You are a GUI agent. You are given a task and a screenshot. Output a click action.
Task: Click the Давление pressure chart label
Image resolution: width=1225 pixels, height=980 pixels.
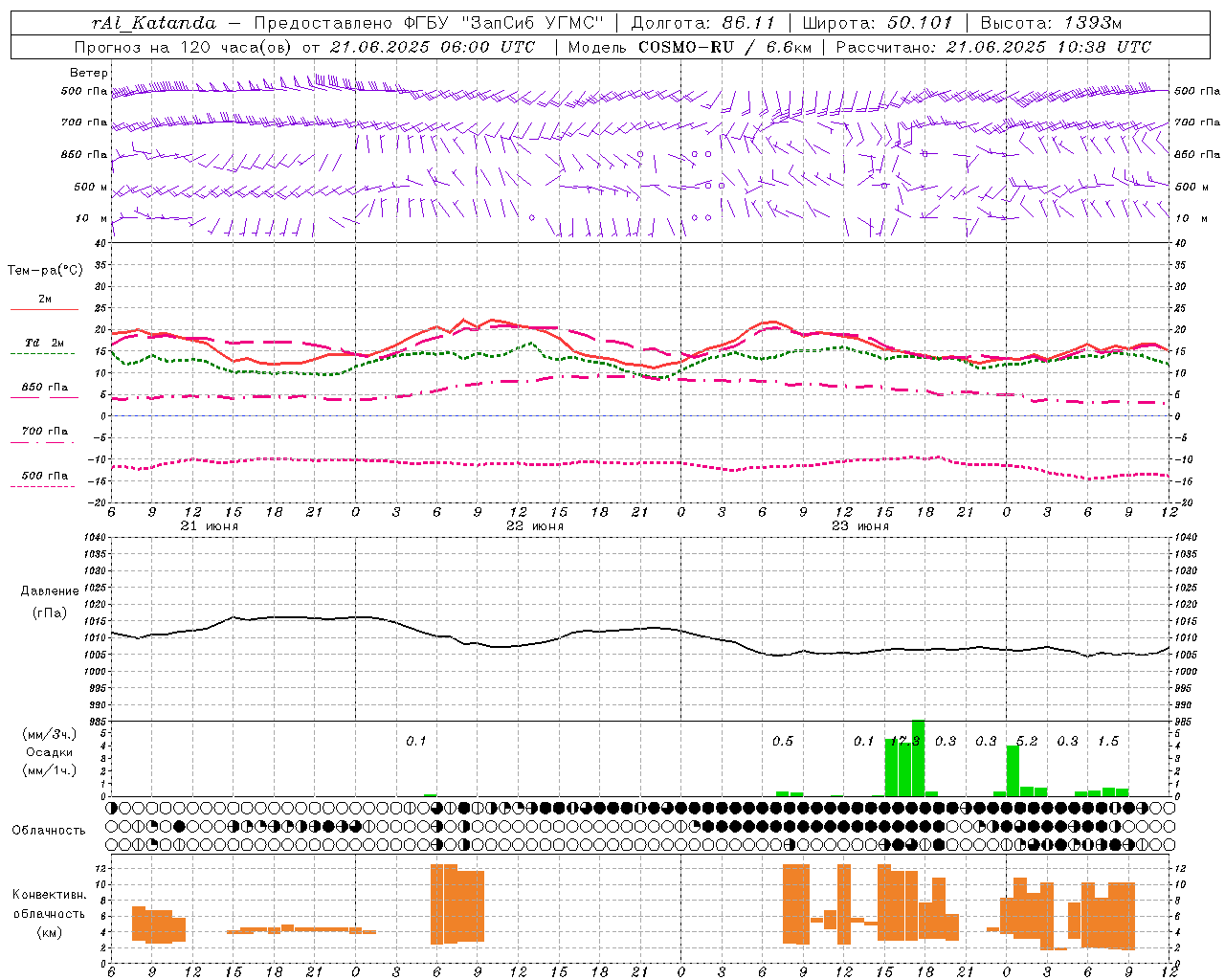50,591
